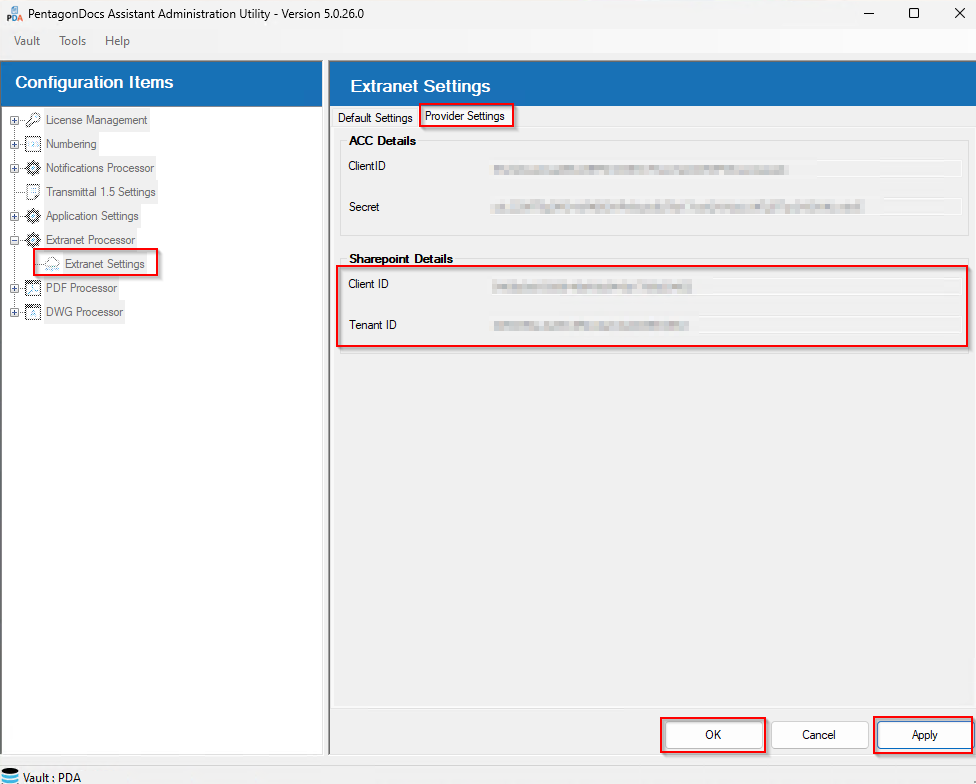Click the Transmittal 1.5 Settings document icon
The image size is (976, 784).
pos(33,192)
